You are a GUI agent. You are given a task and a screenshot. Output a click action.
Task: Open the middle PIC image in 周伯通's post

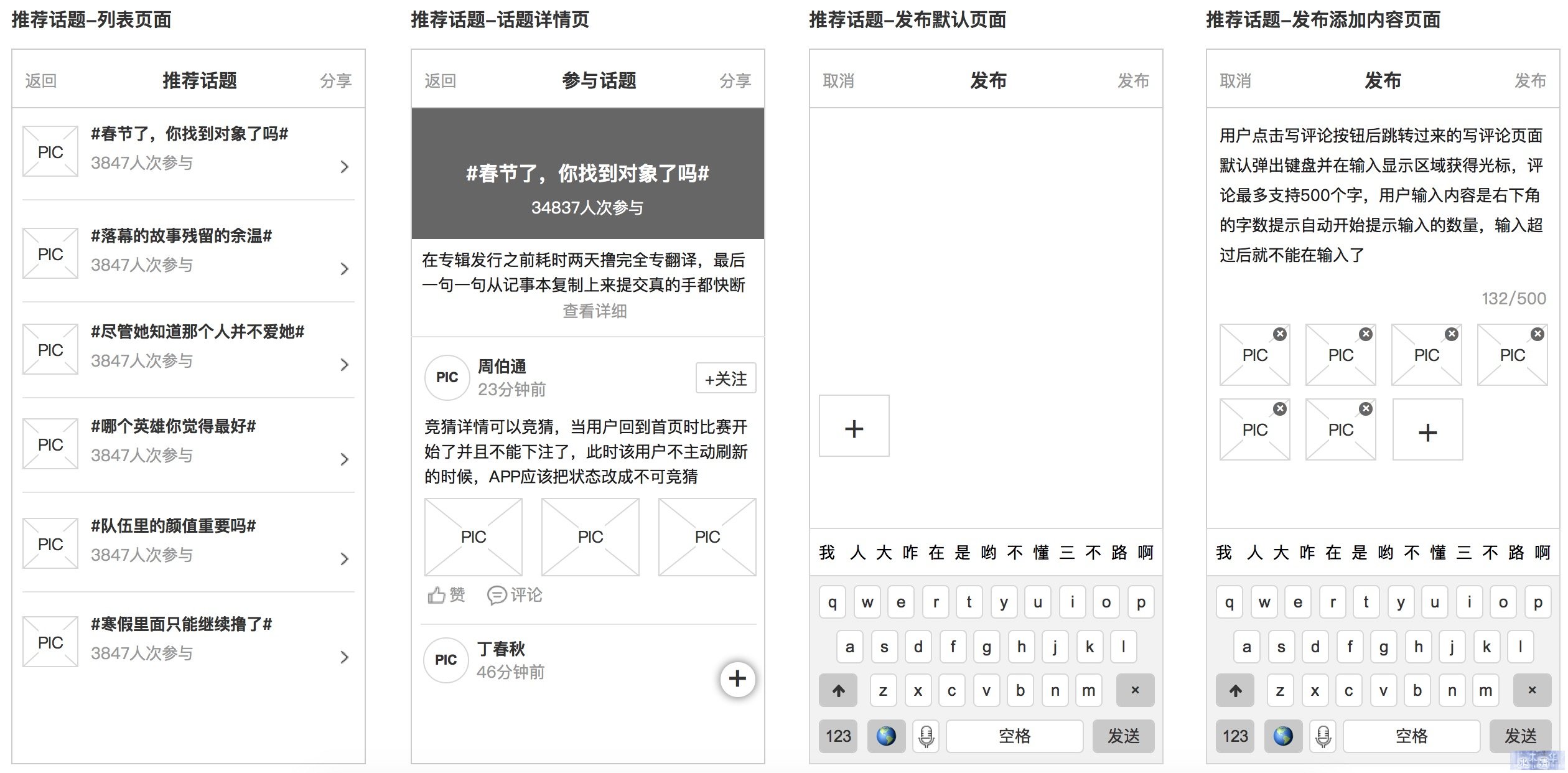590,536
